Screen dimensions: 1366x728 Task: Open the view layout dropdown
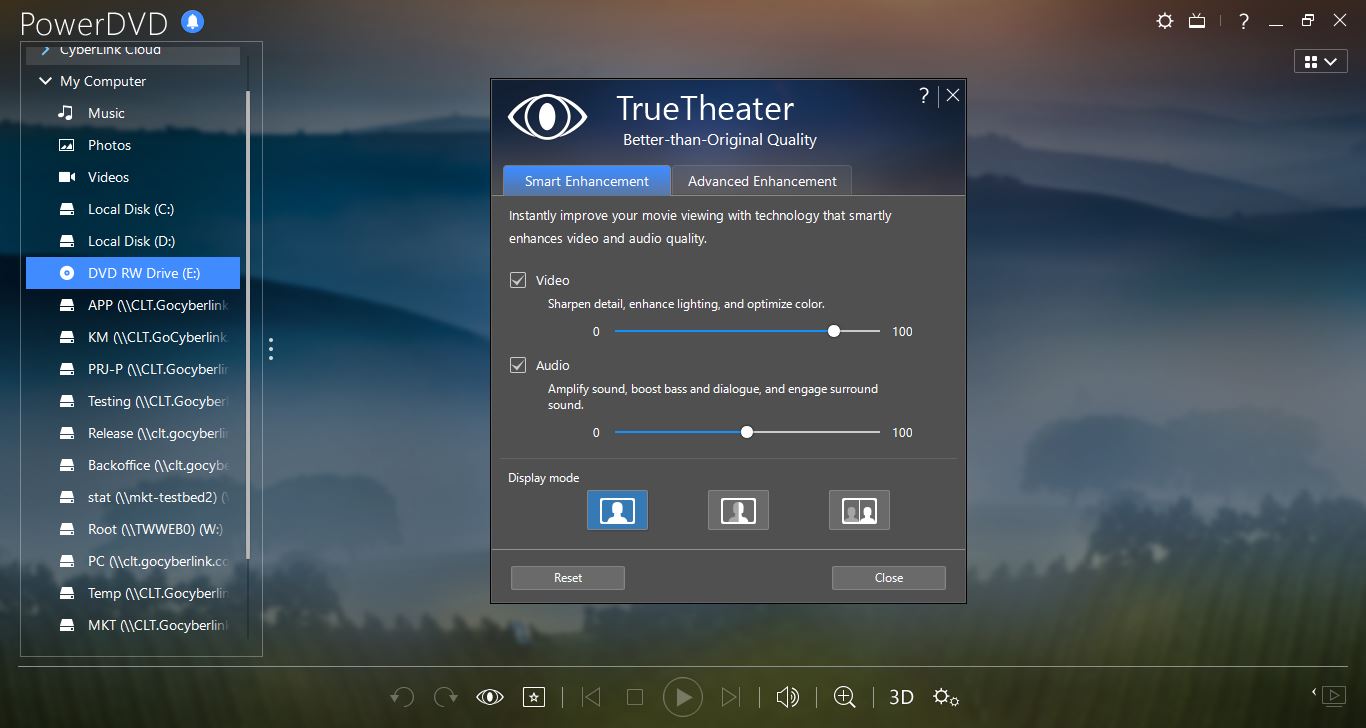1319,62
